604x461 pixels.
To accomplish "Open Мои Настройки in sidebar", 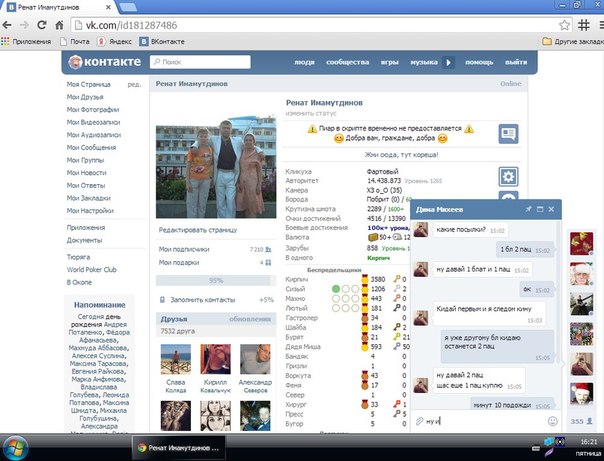I will (x=90, y=211).
